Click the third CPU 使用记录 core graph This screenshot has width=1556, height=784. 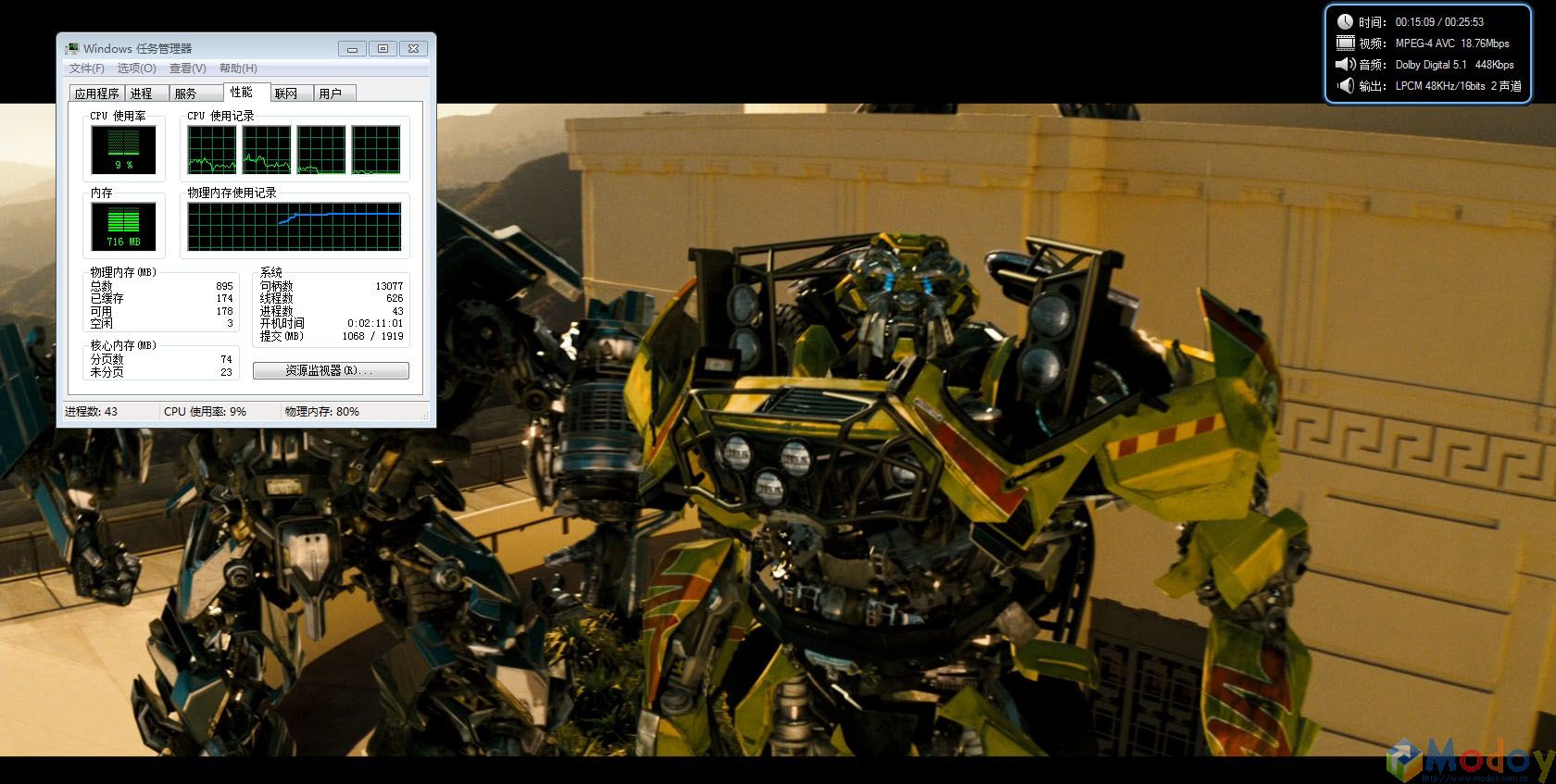[321, 150]
